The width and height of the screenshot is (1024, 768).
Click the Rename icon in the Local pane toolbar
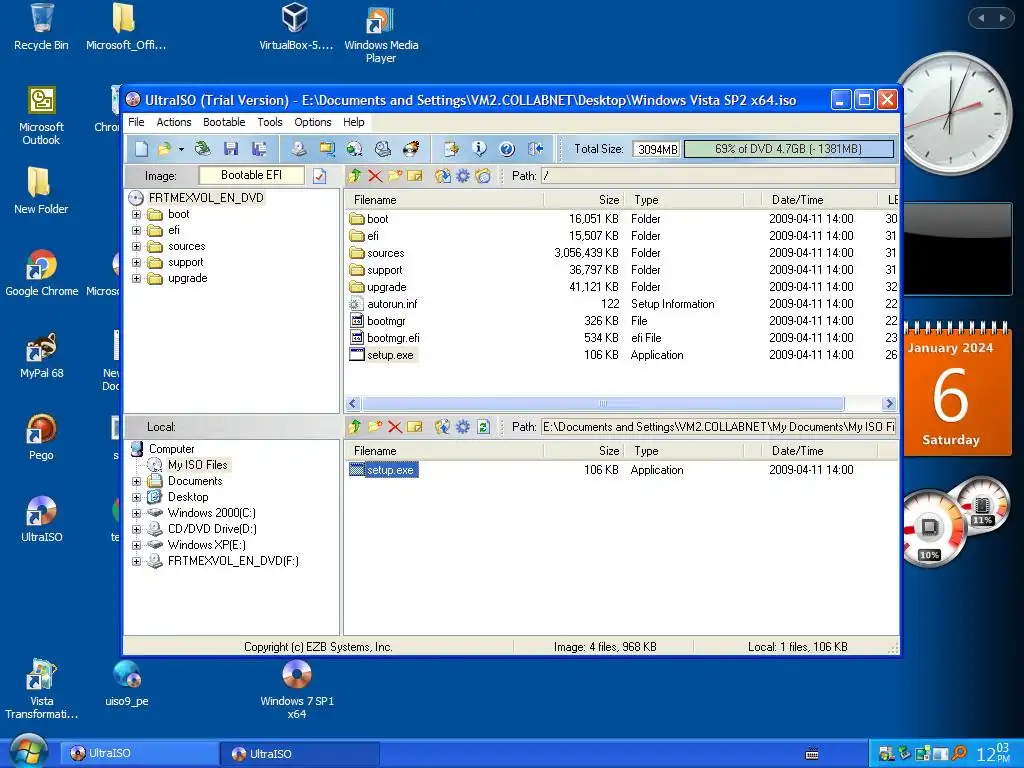(415, 426)
